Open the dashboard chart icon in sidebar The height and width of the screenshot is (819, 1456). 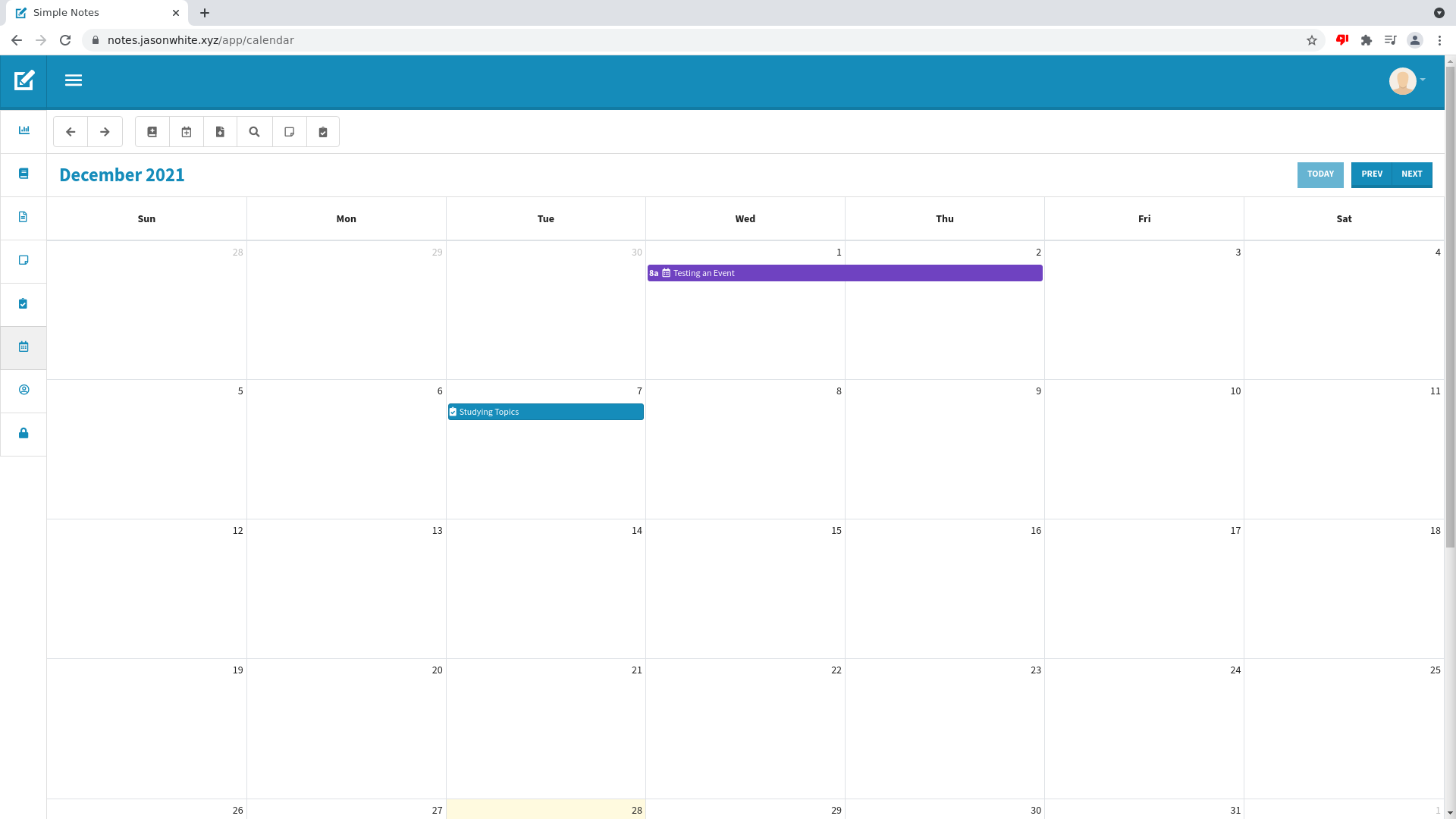pos(24,130)
